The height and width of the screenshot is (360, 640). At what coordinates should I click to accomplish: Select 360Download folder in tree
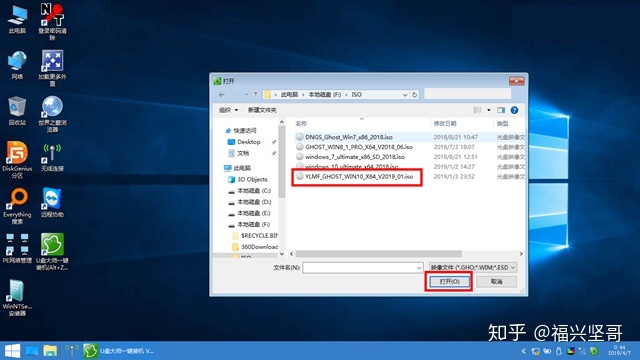255,247
